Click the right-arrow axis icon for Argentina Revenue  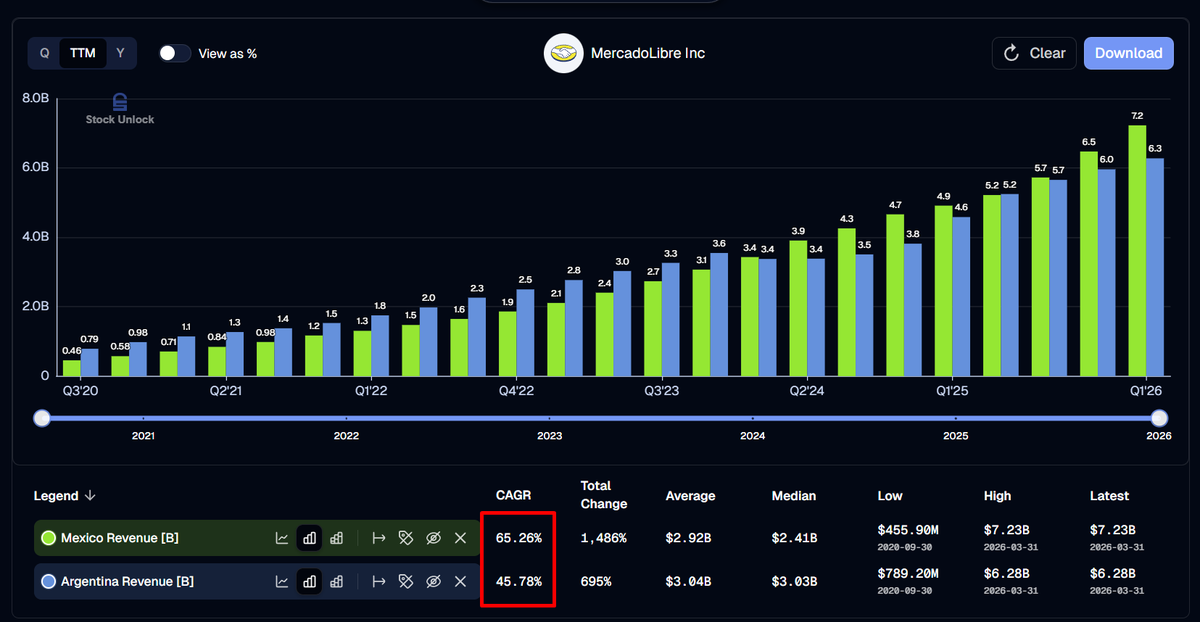coord(379,581)
